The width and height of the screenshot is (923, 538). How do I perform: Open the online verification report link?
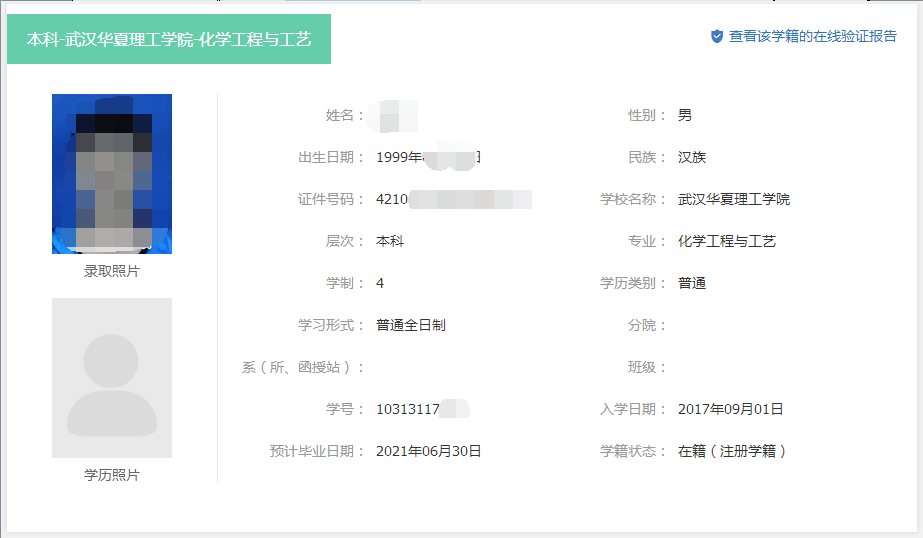812,36
